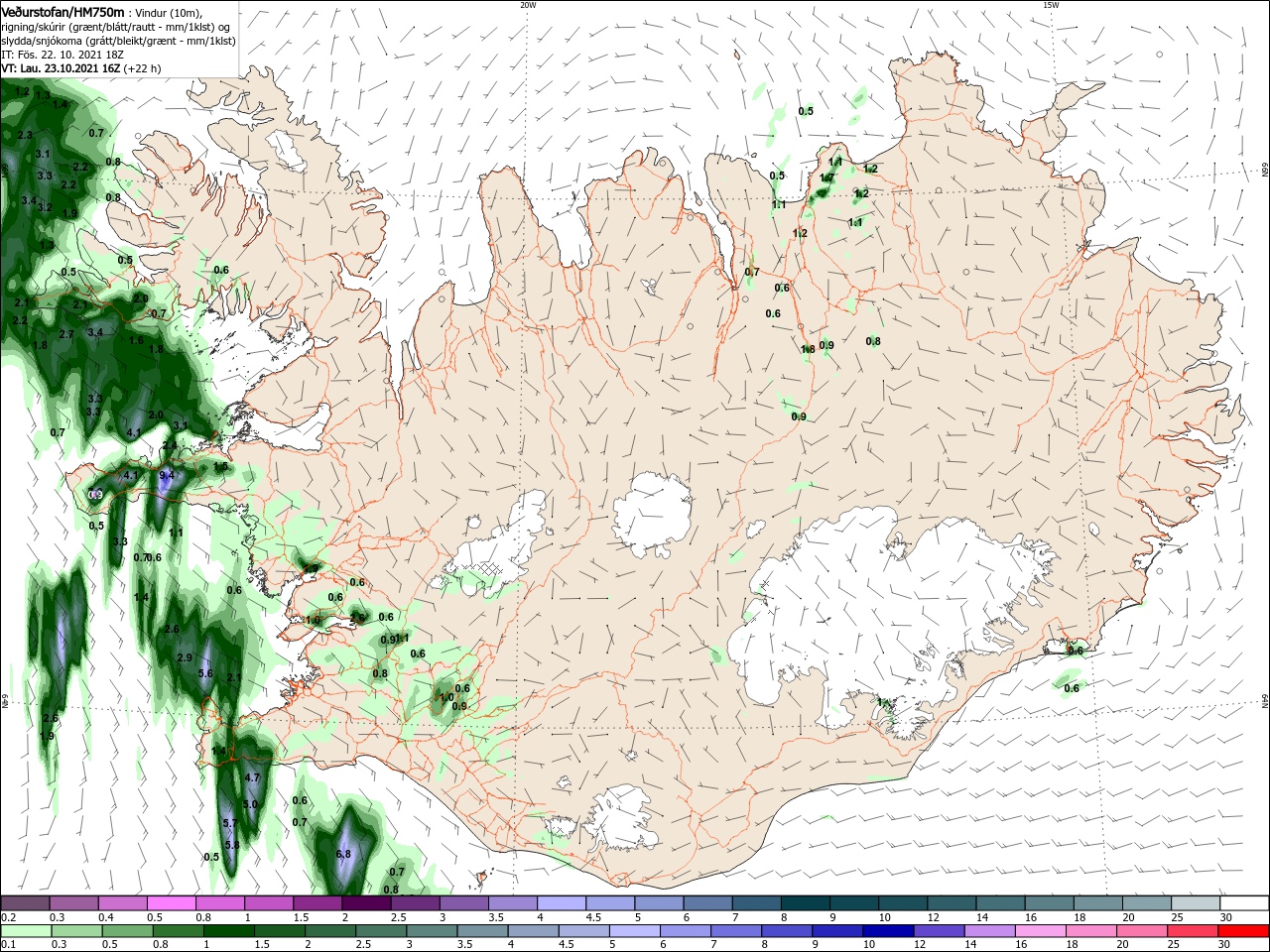Click the 9.4 precipitation value on the map
The width and height of the screenshot is (1270, 952).
click(x=167, y=475)
